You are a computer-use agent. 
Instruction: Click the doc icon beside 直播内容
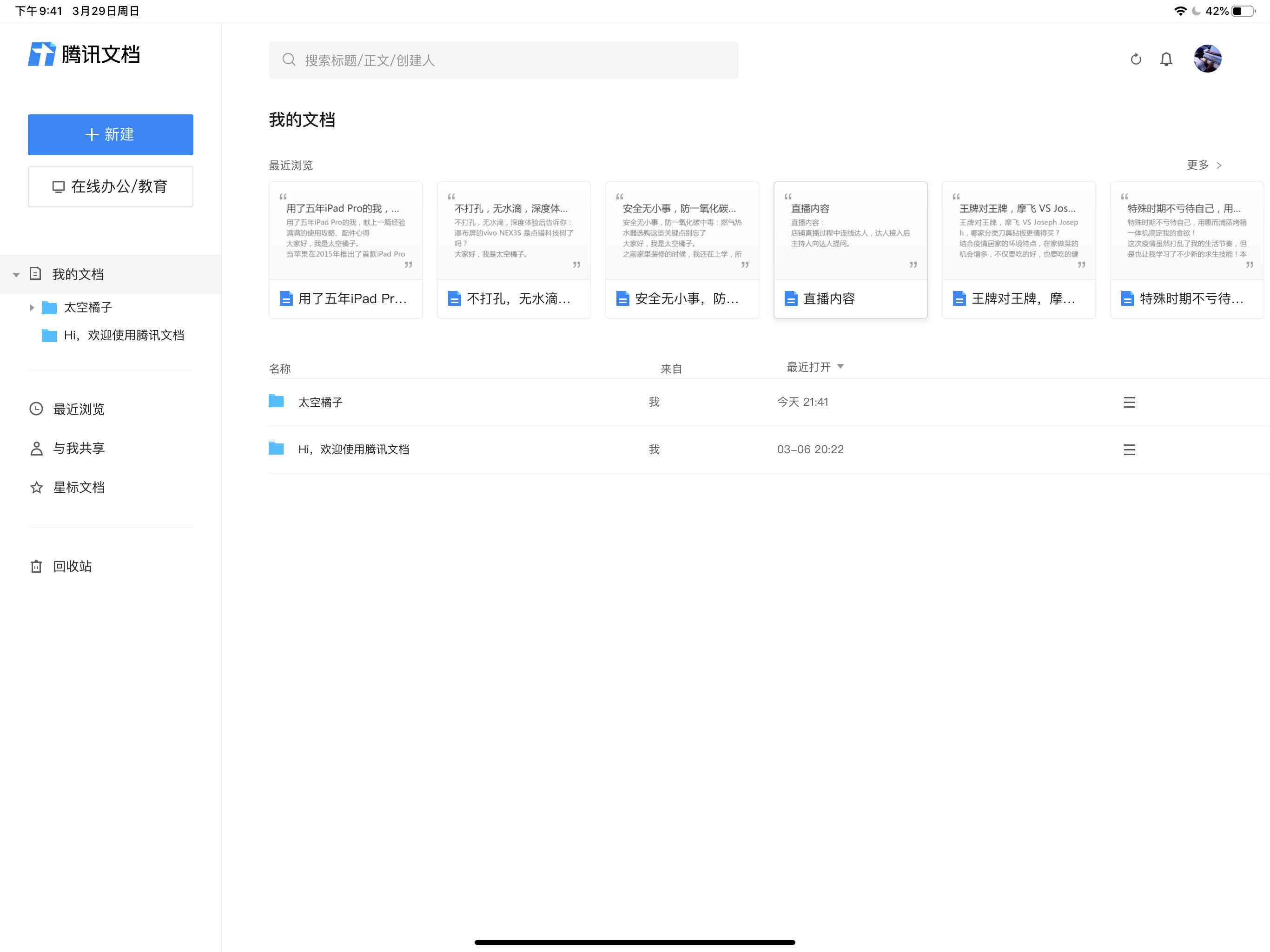click(x=791, y=298)
